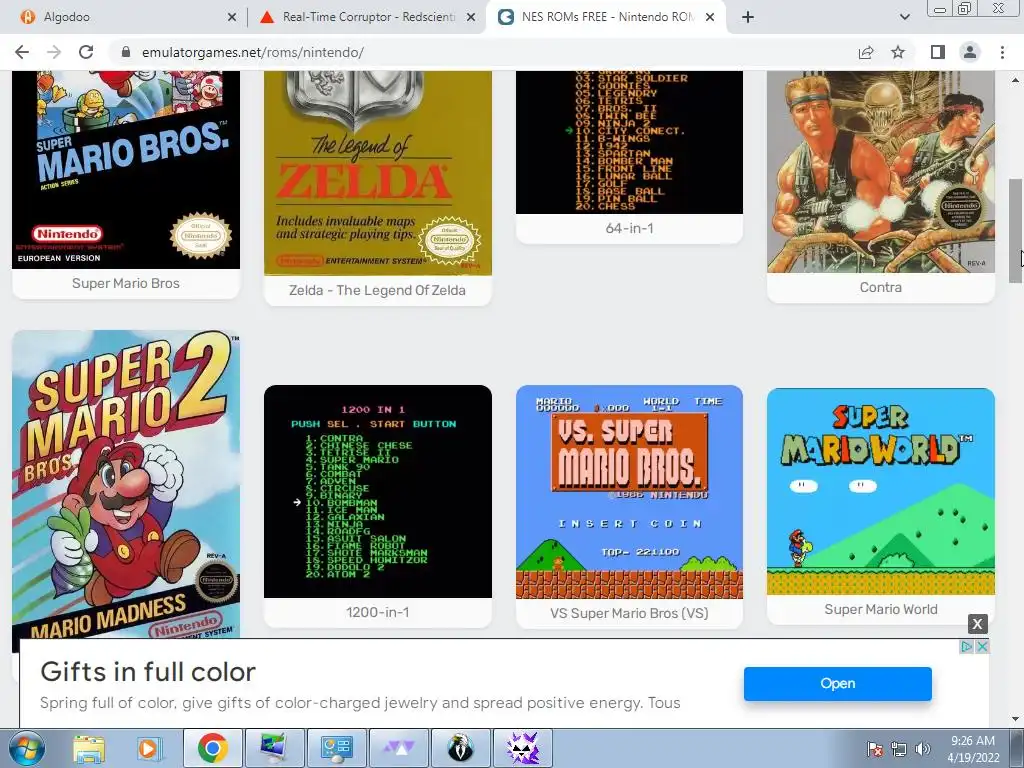Image resolution: width=1024 pixels, height=768 pixels.
Task: Open the eagle icon taskbar app
Action: [461, 748]
